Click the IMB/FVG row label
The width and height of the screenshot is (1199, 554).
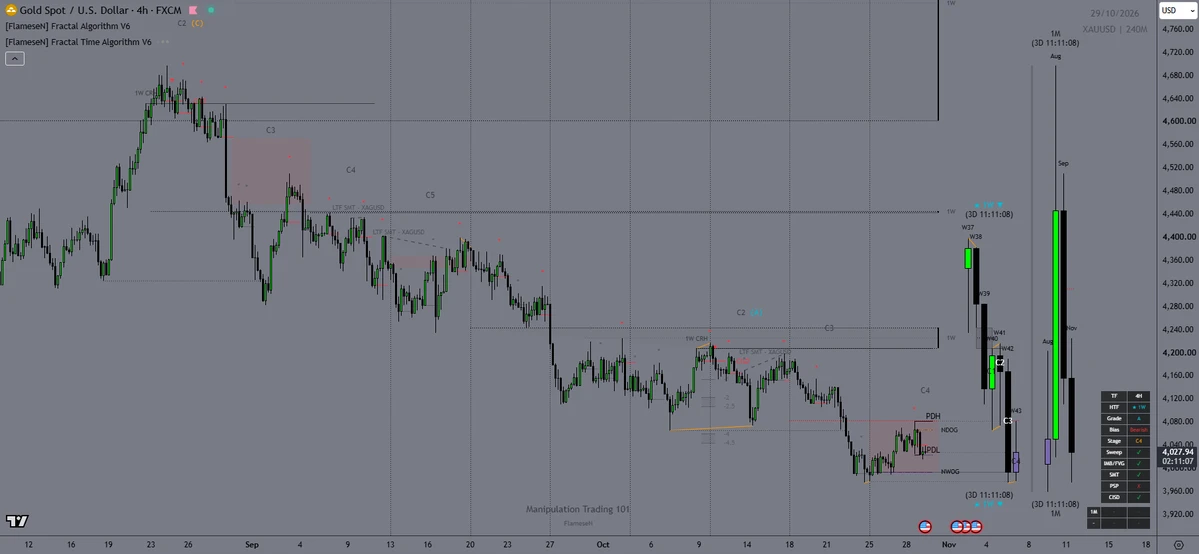1113,464
